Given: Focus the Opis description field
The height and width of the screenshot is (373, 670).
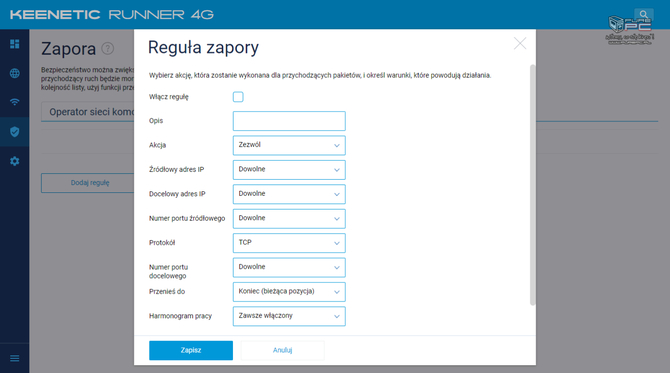Looking at the screenshot, I should pos(289,121).
